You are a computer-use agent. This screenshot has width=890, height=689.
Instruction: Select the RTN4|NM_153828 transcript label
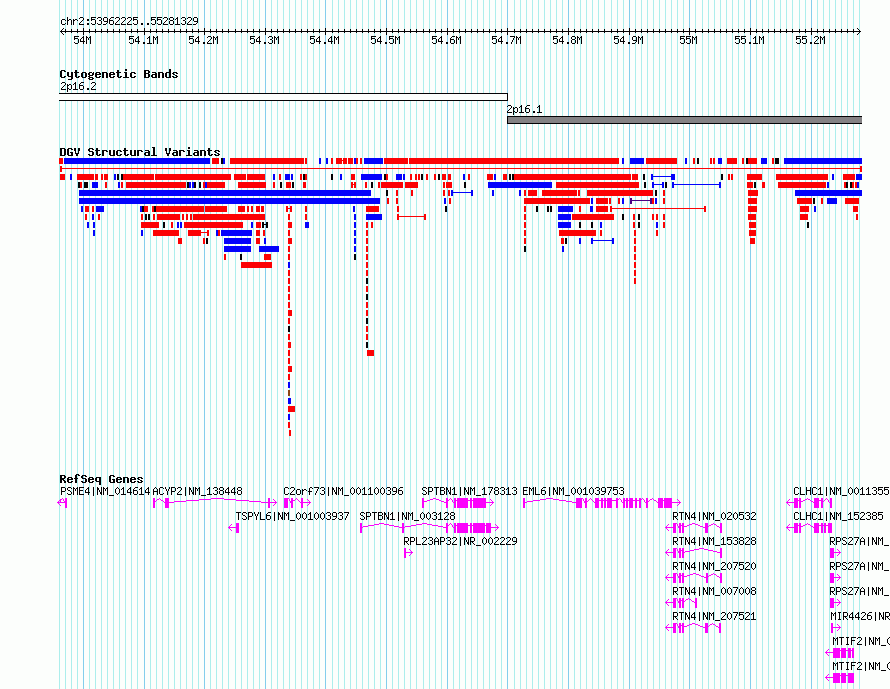714,541
